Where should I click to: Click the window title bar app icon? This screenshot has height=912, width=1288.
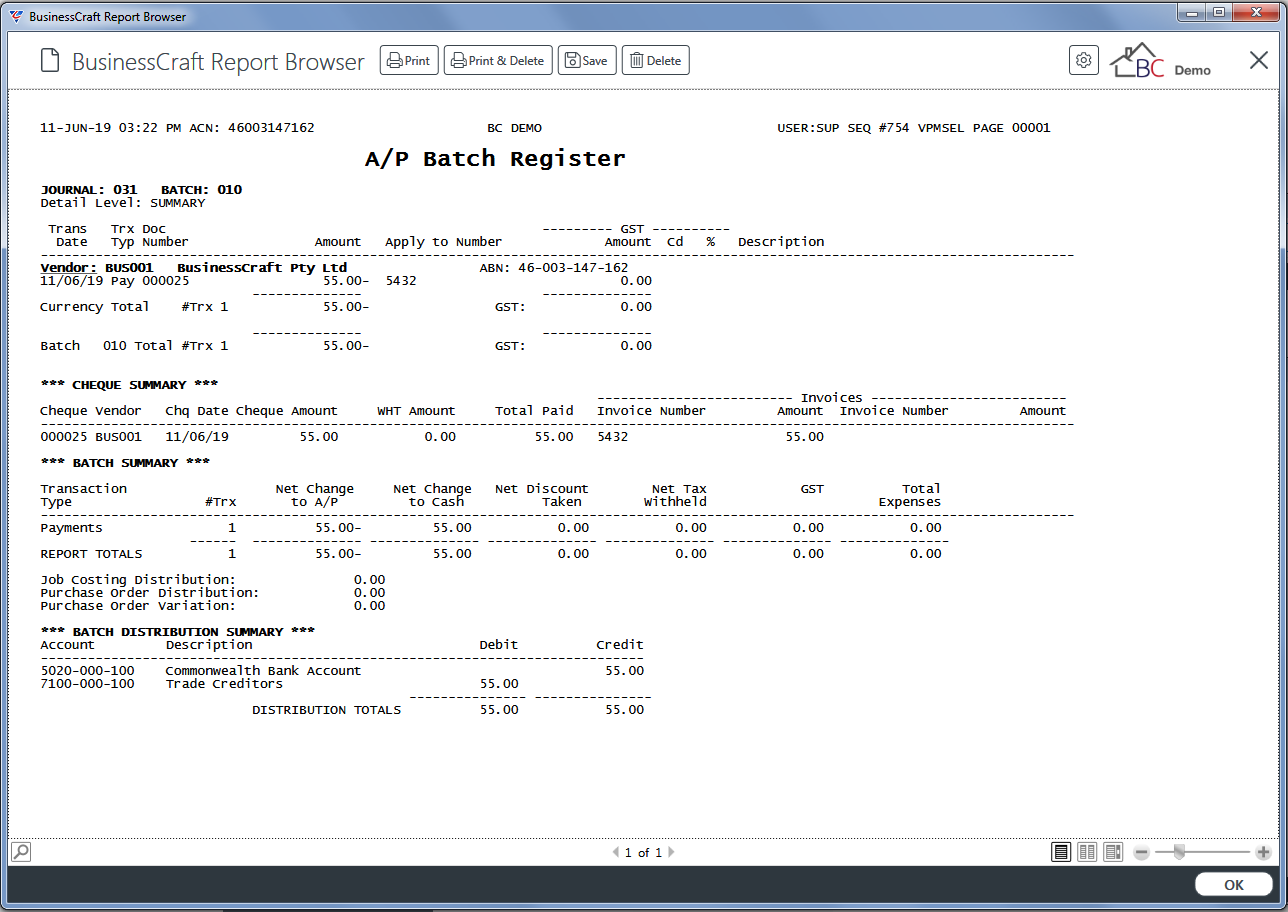[x=16, y=17]
